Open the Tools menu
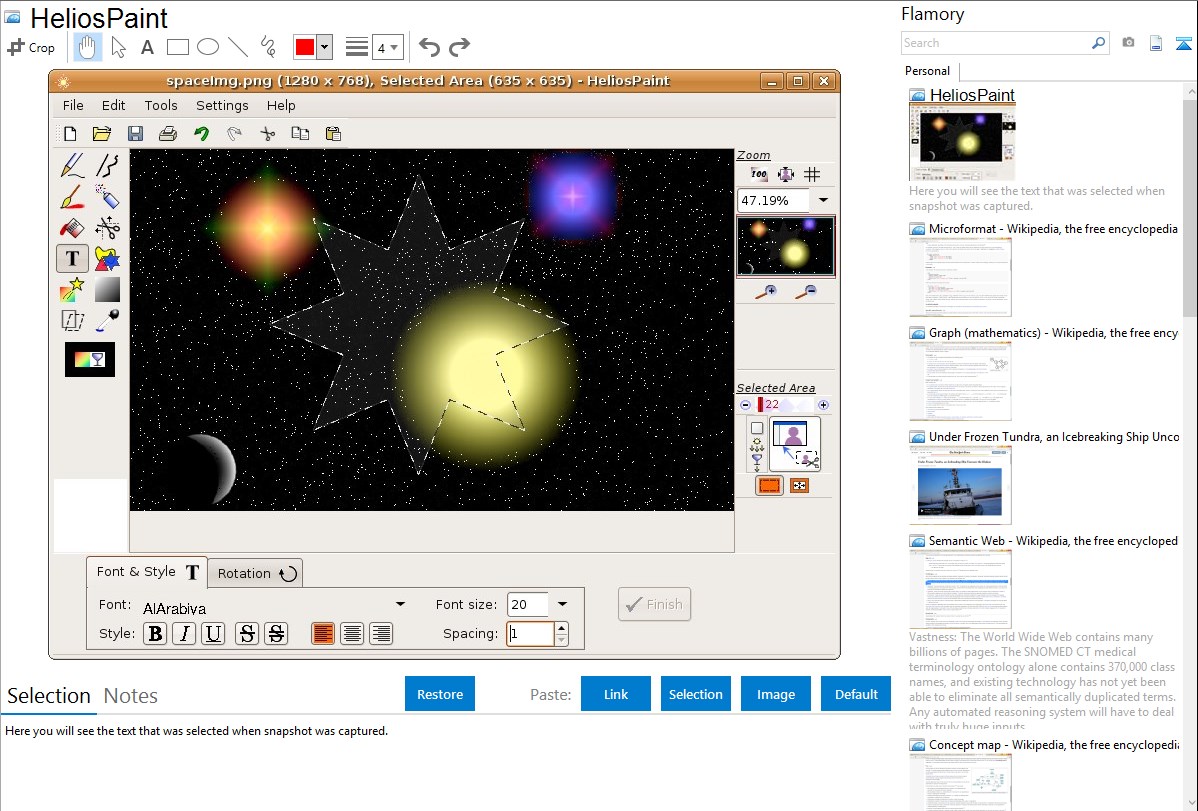Viewport: 1198px width, 811px height. point(160,105)
